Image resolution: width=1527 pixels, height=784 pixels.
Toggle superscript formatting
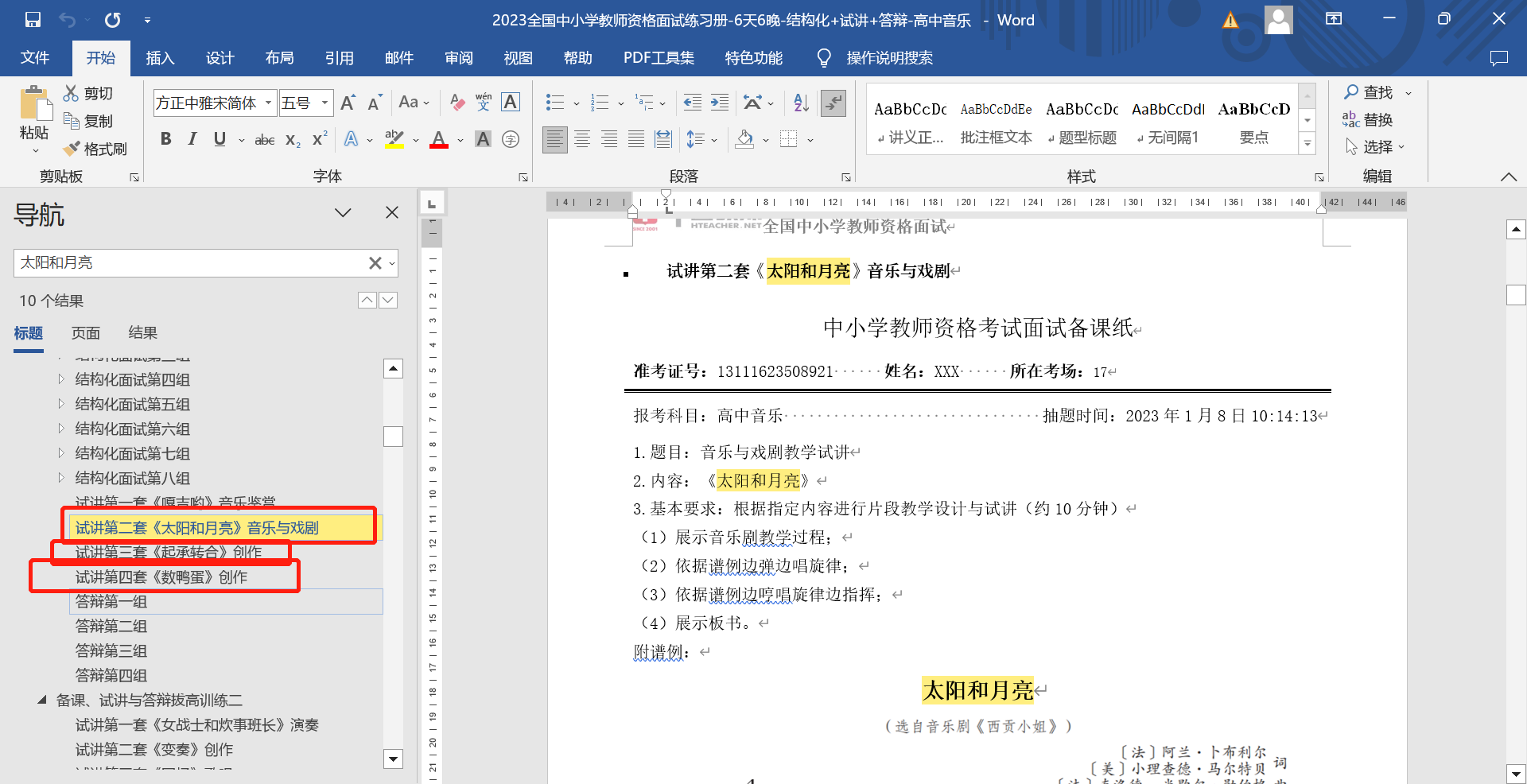pos(320,140)
